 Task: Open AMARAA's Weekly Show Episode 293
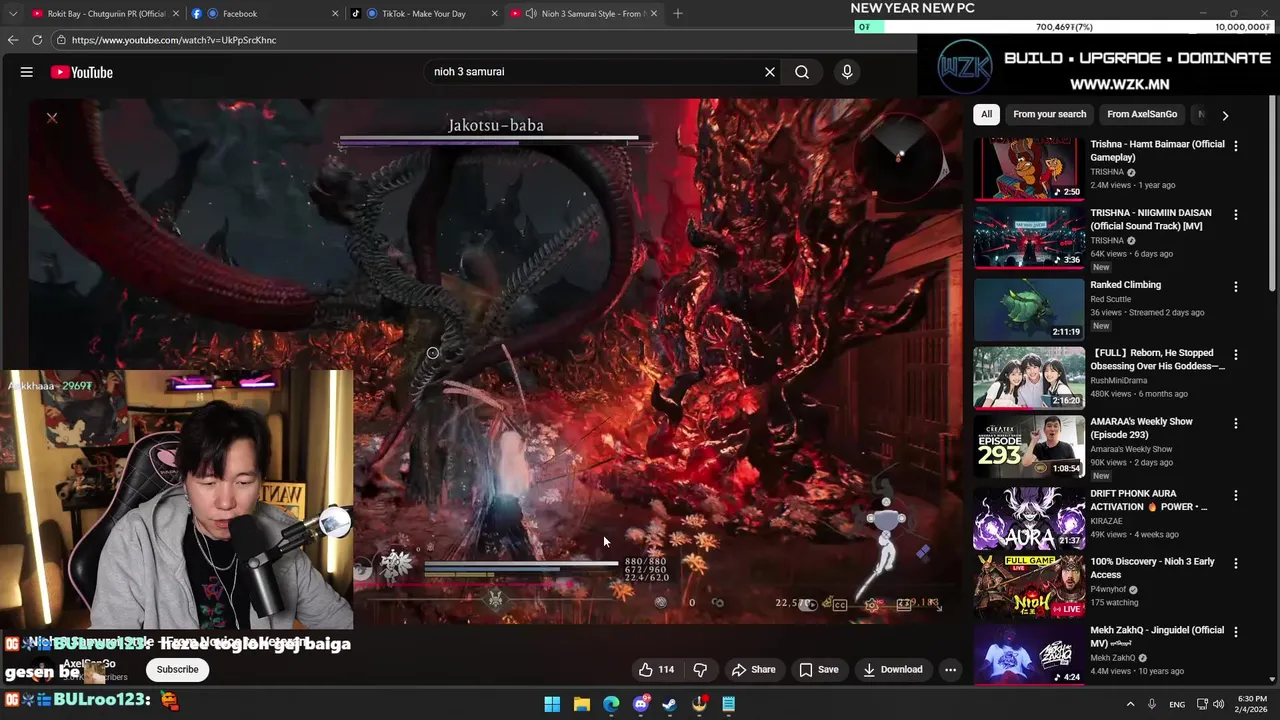click(1141, 428)
